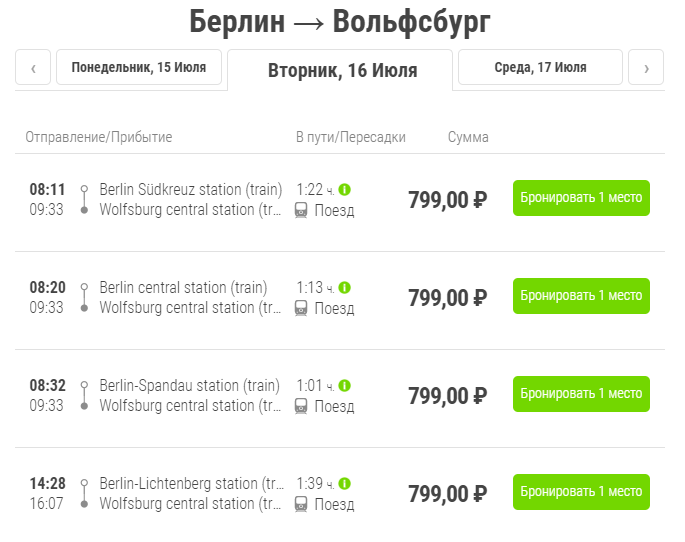The height and width of the screenshot is (542, 685).
Task: Click info icon next to 1:13 duration
Action: pos(345,287)
